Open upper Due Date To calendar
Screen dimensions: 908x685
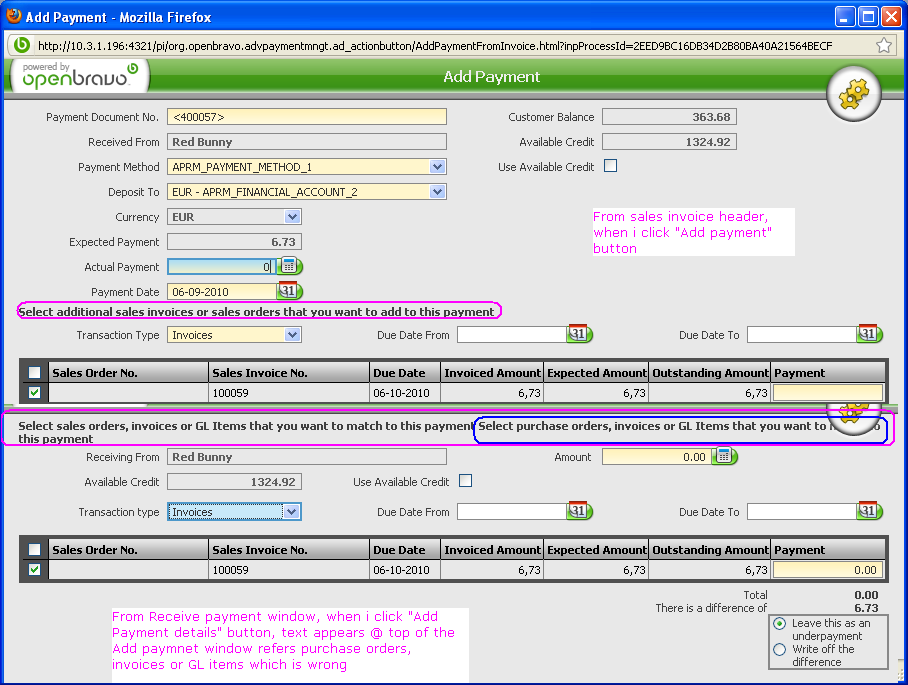[869, 334]
